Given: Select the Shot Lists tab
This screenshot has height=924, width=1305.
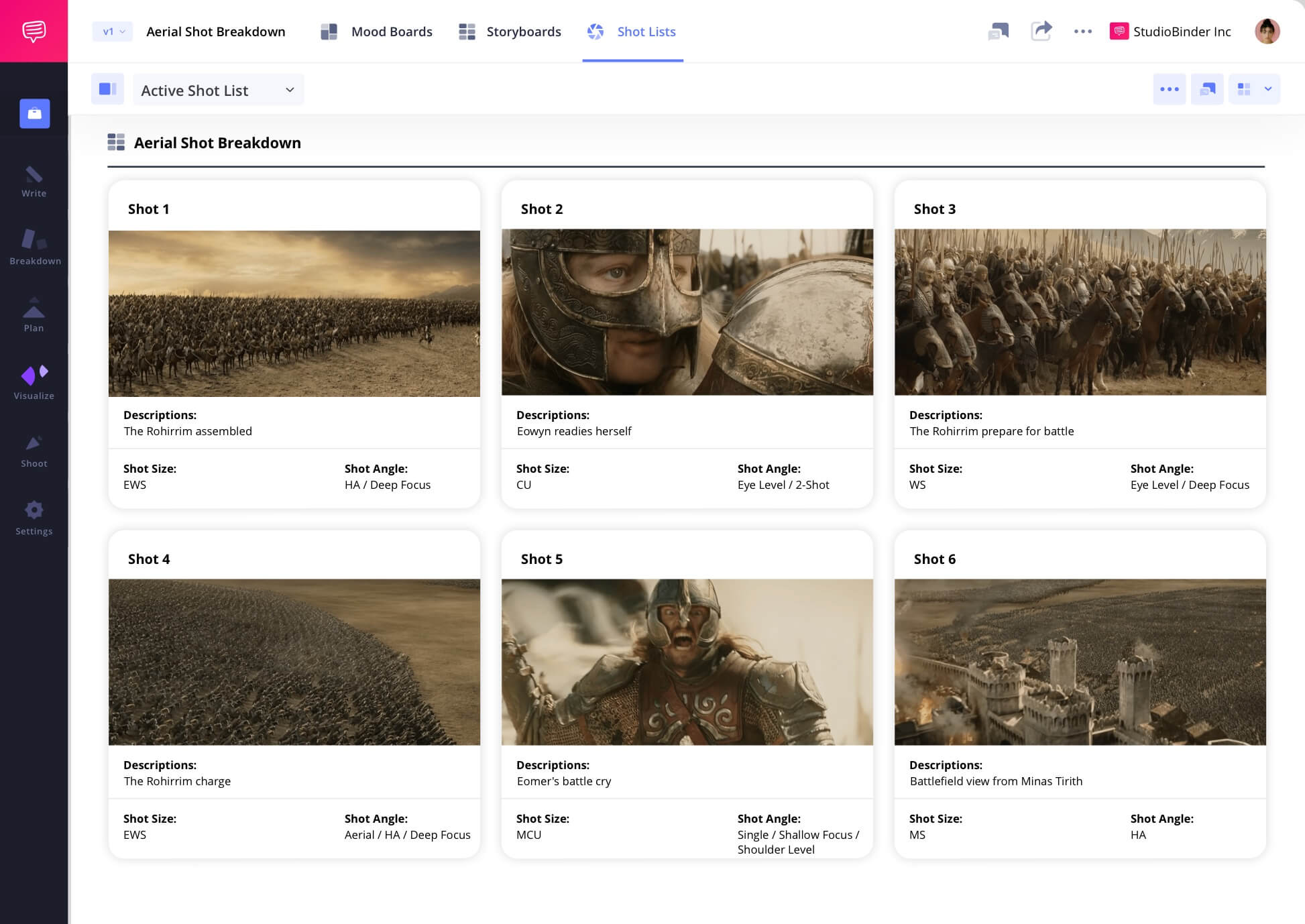Looking at the screenshot, I should click(x=631, y=32).
